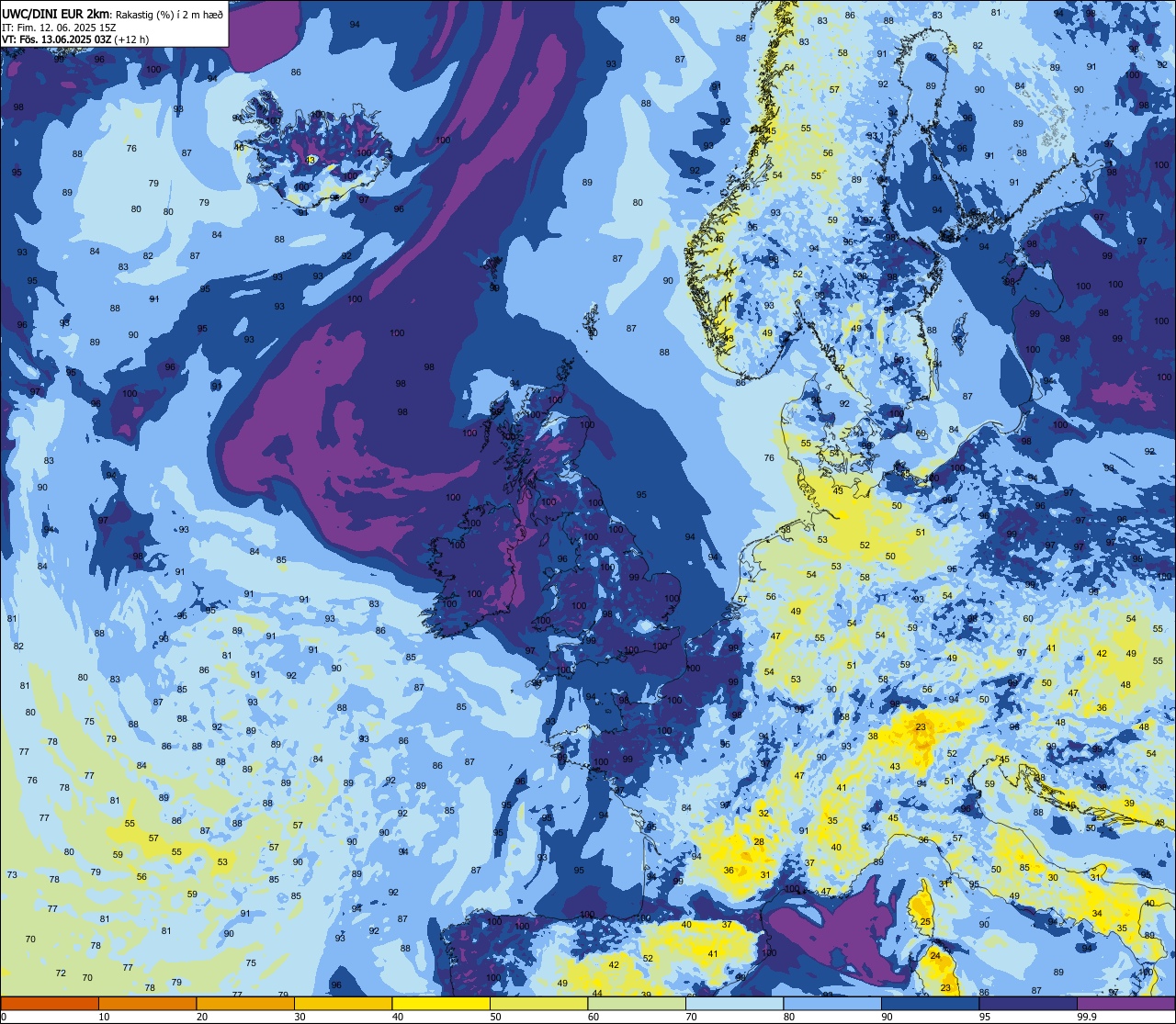Image resolution: width=1176 pixels, height=1024 pixels.
Task: Click the title text 'UWC/DINI EUR 2km'
Action: pos(56,13)
